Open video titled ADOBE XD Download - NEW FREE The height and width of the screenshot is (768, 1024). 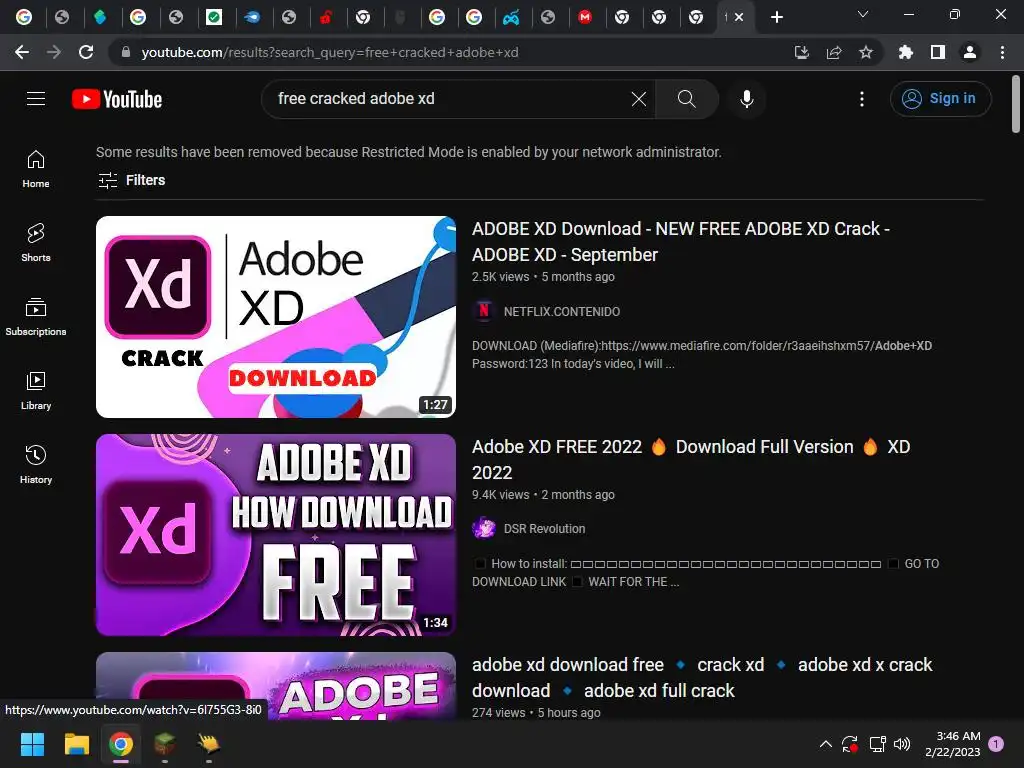(680, 242)
